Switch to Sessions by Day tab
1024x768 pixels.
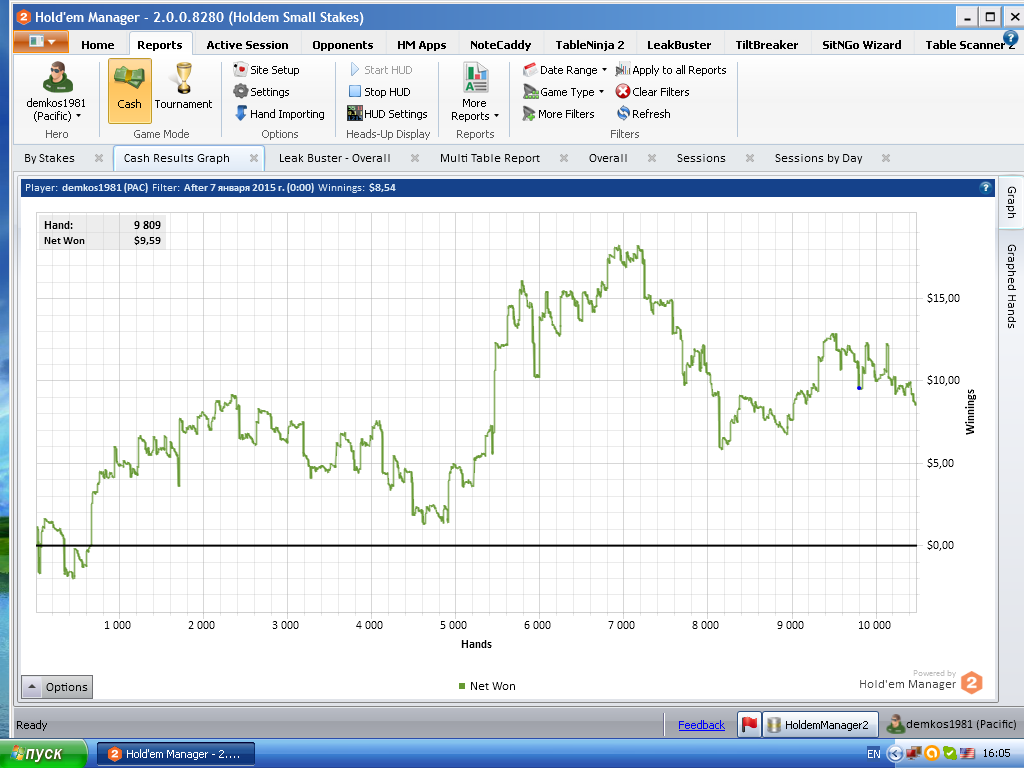click(818, 158)
